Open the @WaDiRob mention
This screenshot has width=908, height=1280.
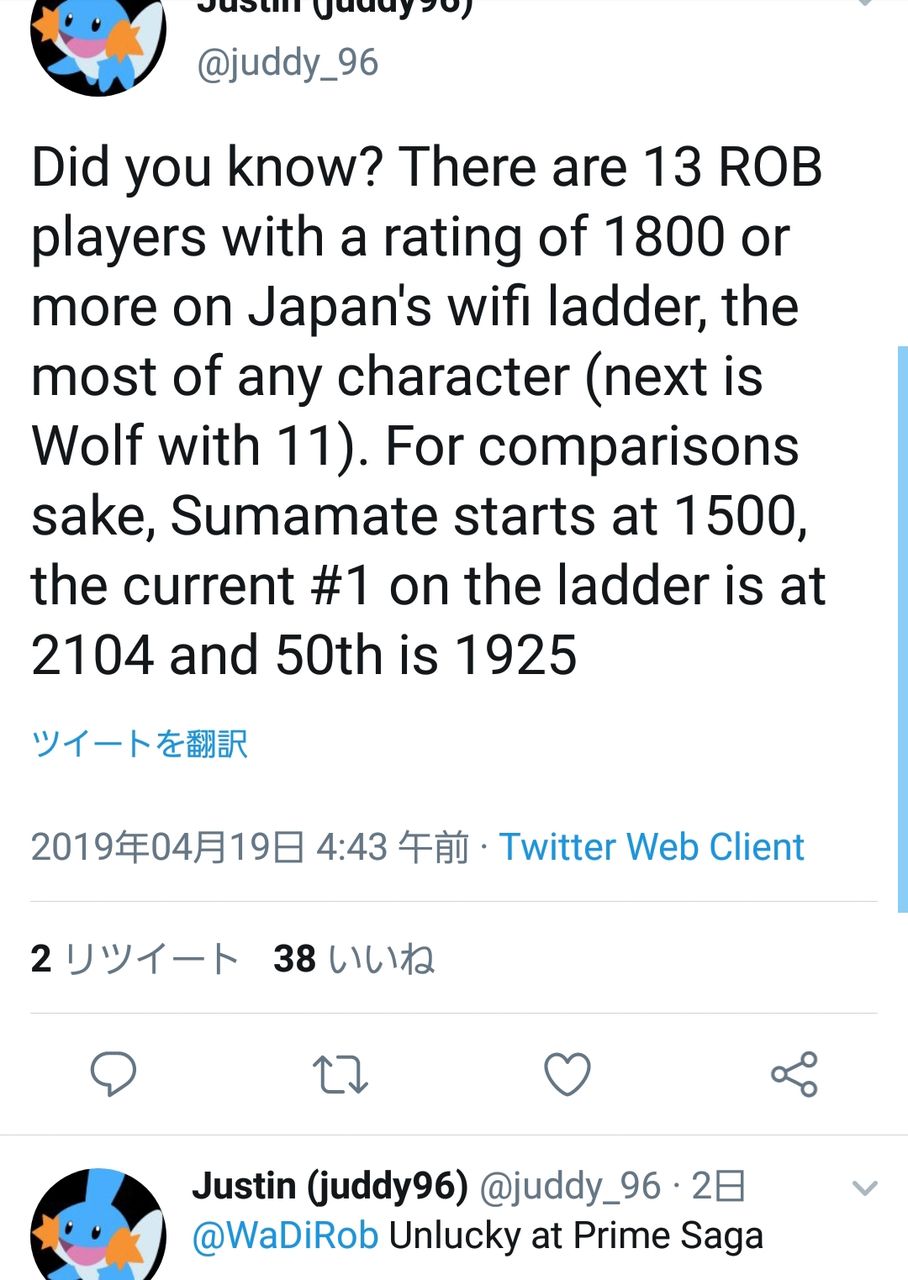tap(285, 1236)
